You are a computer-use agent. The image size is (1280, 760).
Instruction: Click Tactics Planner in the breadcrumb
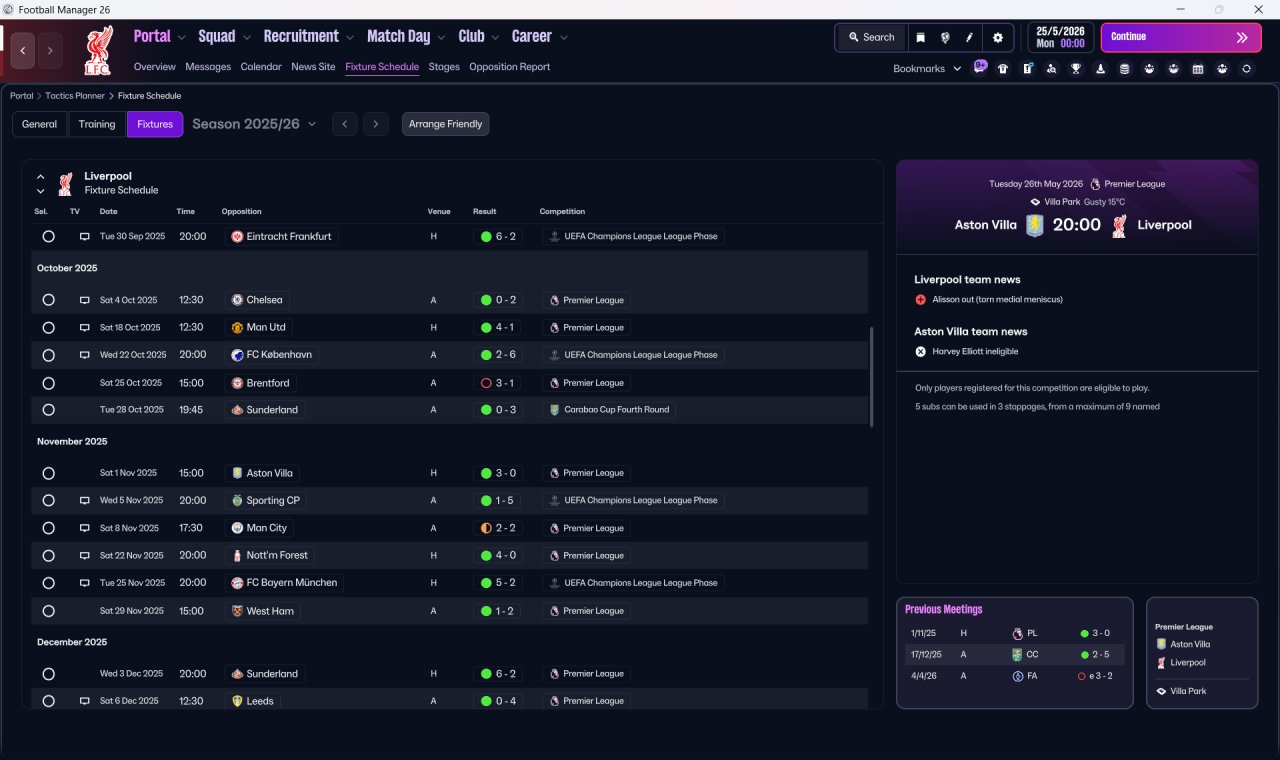click(x=75, y=96)
